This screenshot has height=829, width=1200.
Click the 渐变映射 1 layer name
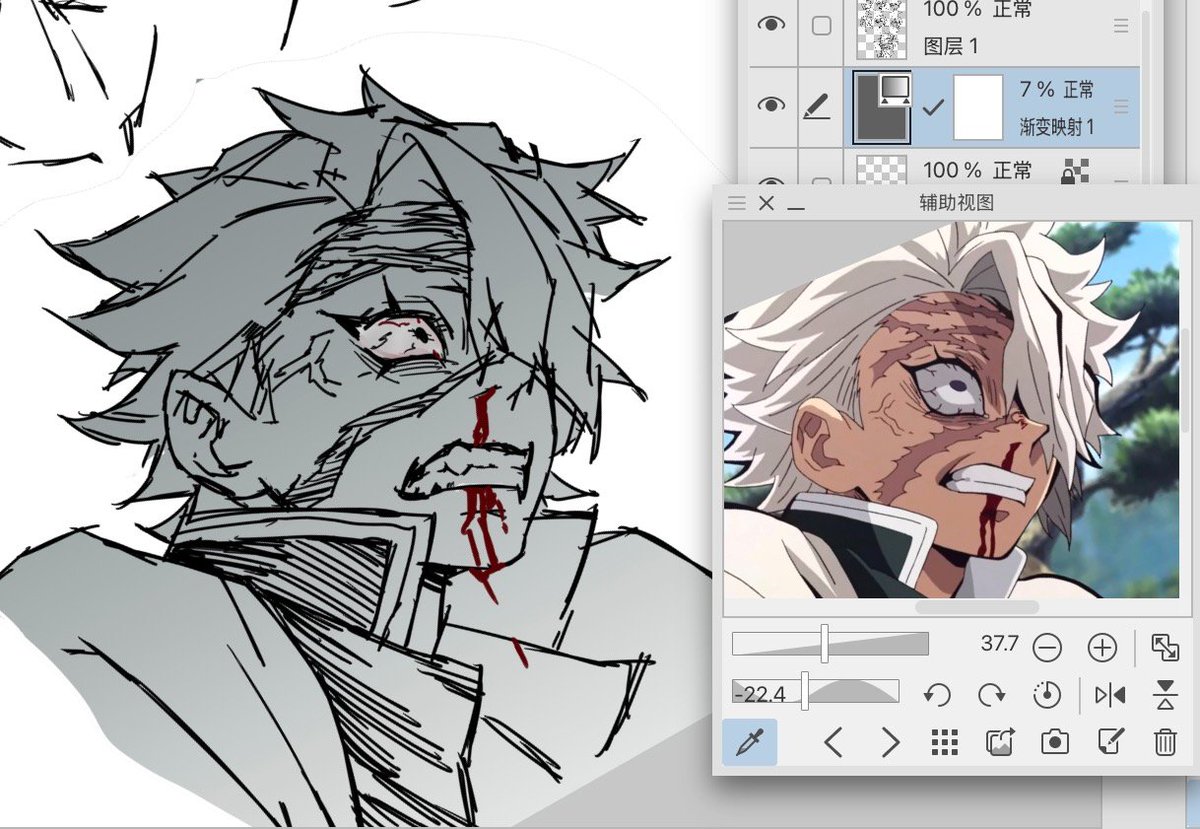pos(1057,127)
